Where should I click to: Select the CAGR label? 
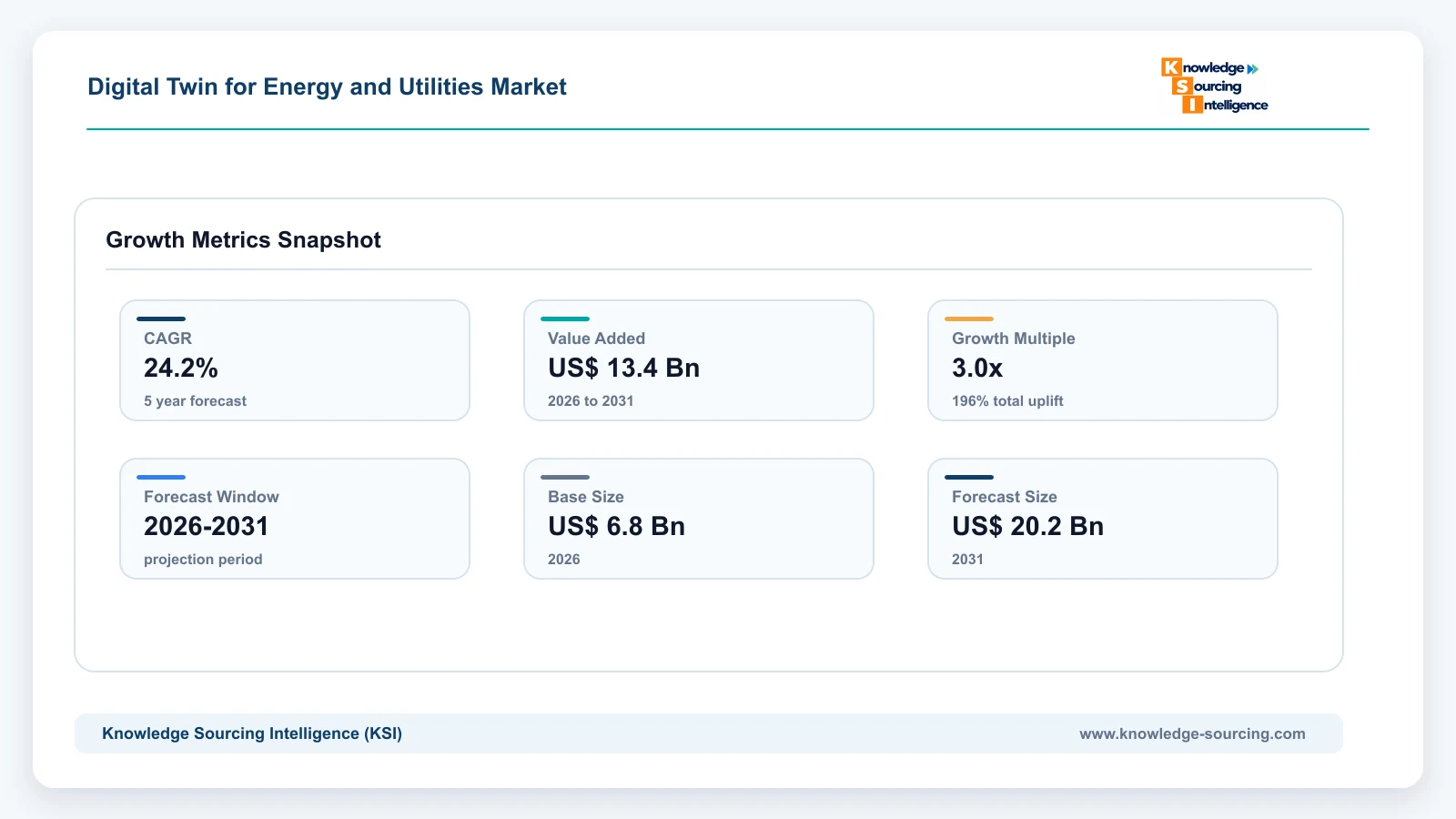tap(167, 339)
